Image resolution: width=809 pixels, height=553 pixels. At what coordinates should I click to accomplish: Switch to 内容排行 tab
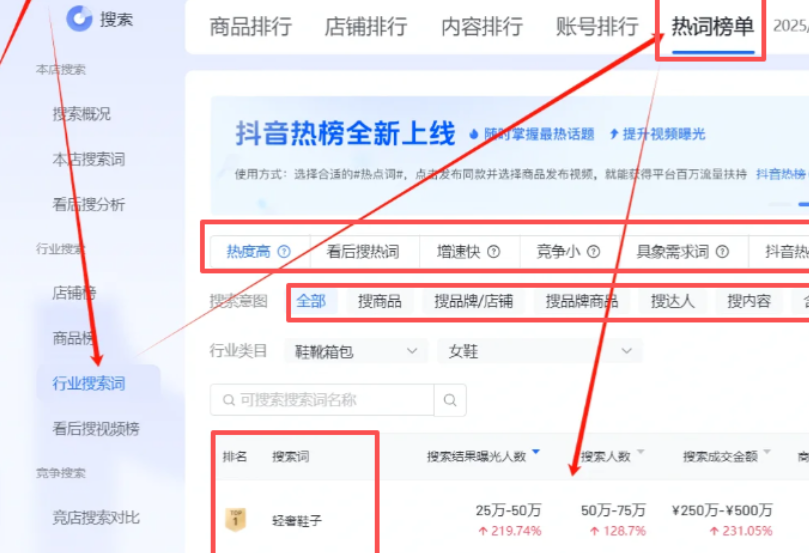coord(482,27)
